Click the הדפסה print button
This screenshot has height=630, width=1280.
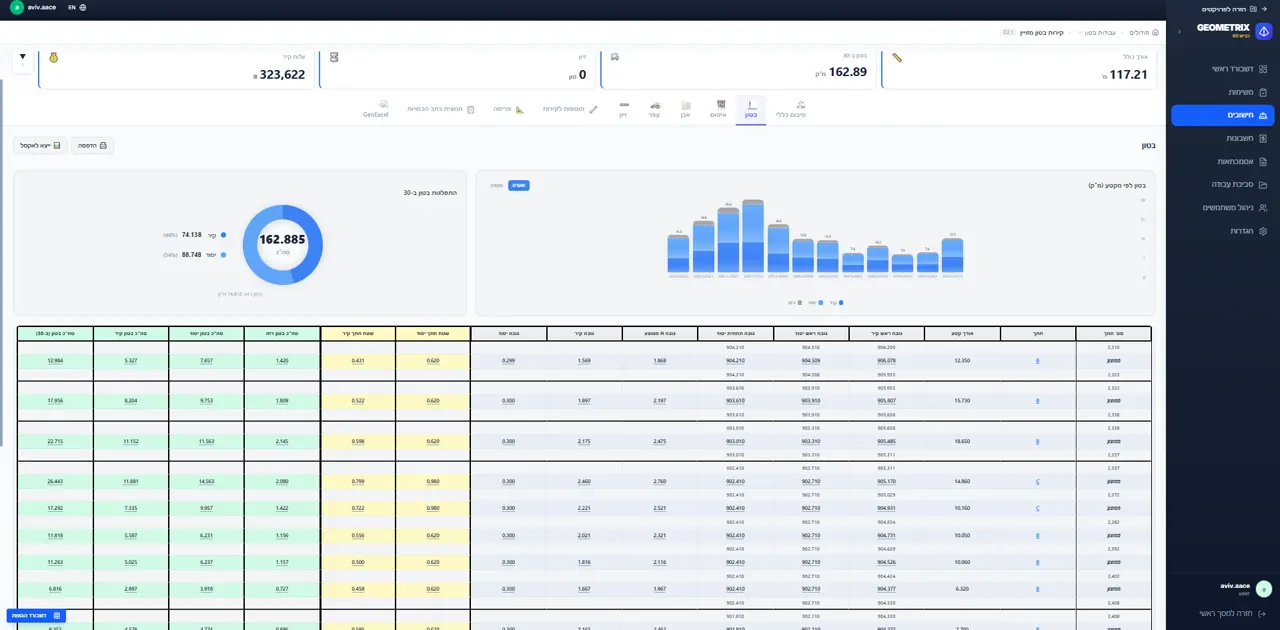[92, 146]
